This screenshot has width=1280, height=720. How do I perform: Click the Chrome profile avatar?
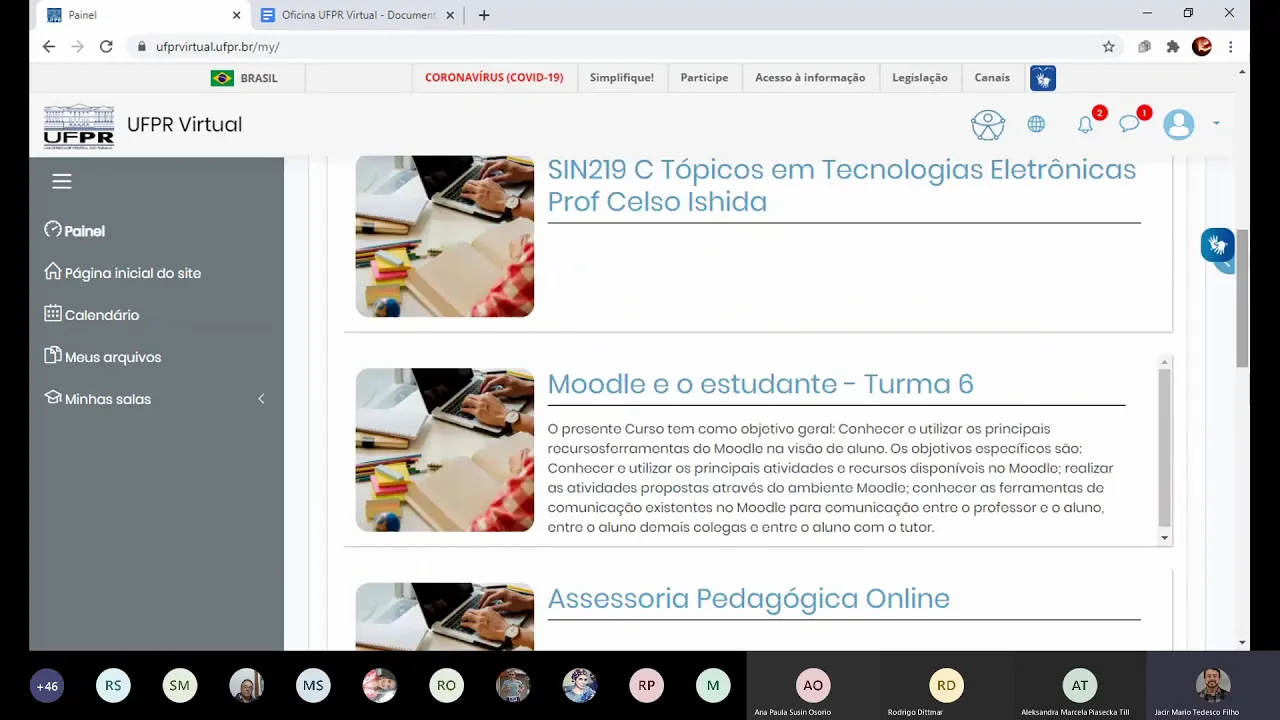[1202, 46]
